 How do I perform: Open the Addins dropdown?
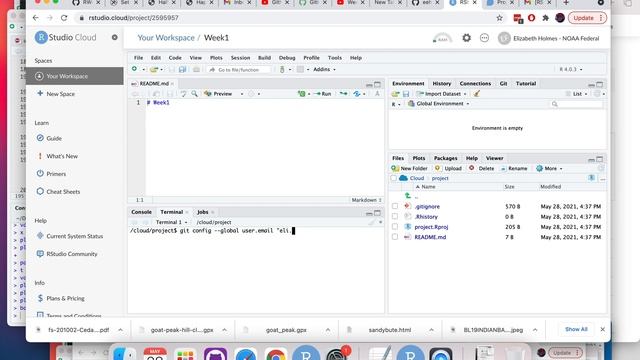click(x=324, y=70)
